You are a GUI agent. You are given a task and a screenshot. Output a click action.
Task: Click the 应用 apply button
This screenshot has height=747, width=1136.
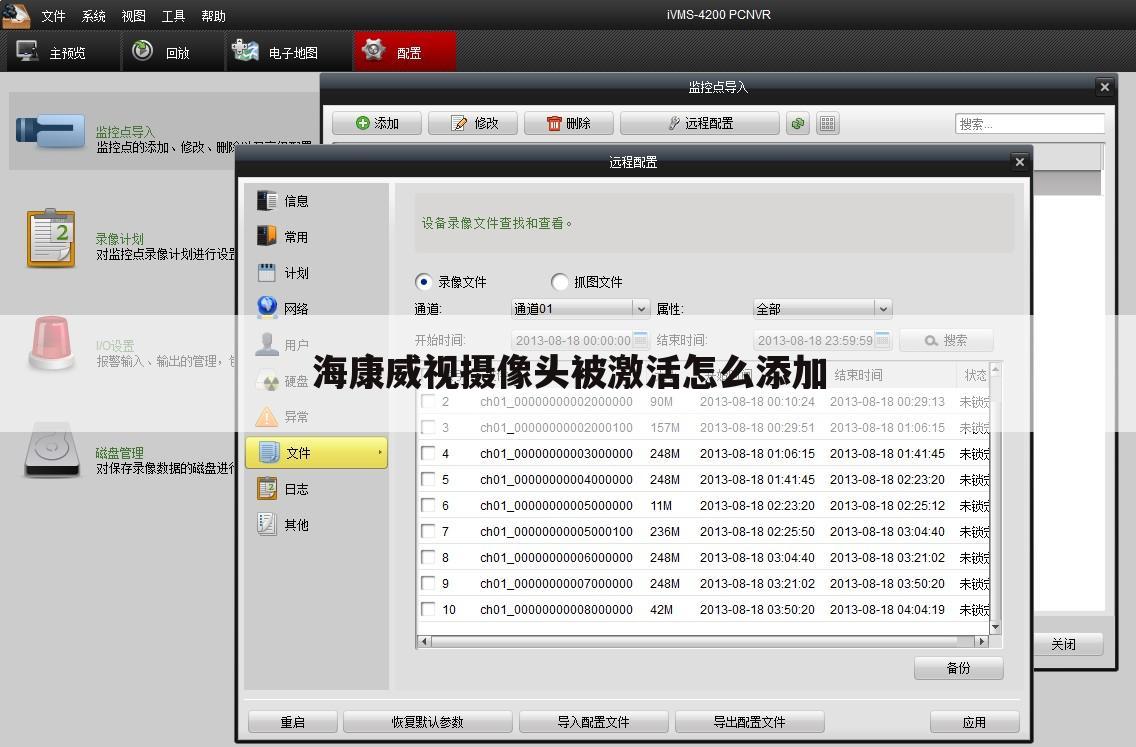pyautogui.click(x=974, y=722)
